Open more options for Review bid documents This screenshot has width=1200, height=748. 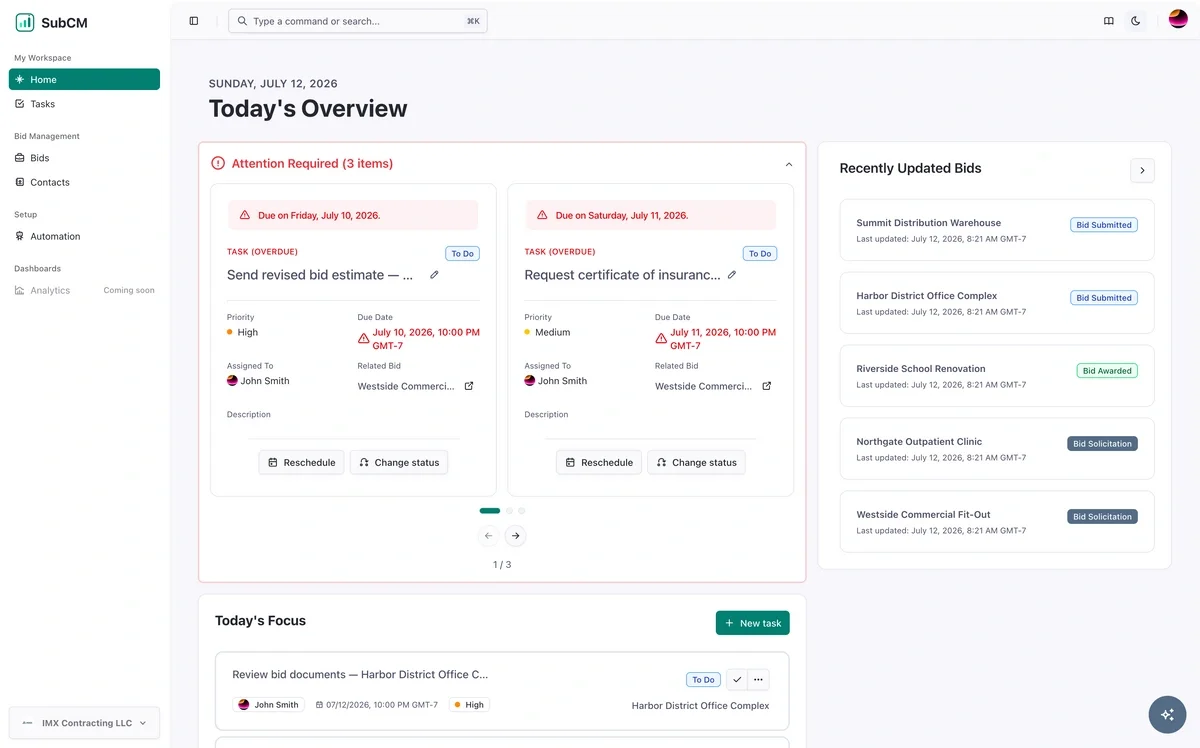[x=758, y=680]
